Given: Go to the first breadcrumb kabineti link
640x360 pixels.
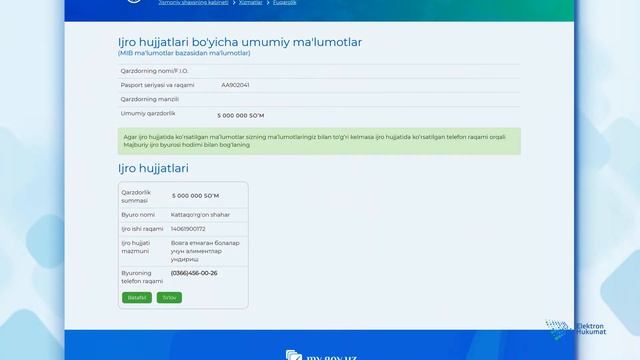Looking at the screenshot, I should pyautogui.click(x=193, y=2).
